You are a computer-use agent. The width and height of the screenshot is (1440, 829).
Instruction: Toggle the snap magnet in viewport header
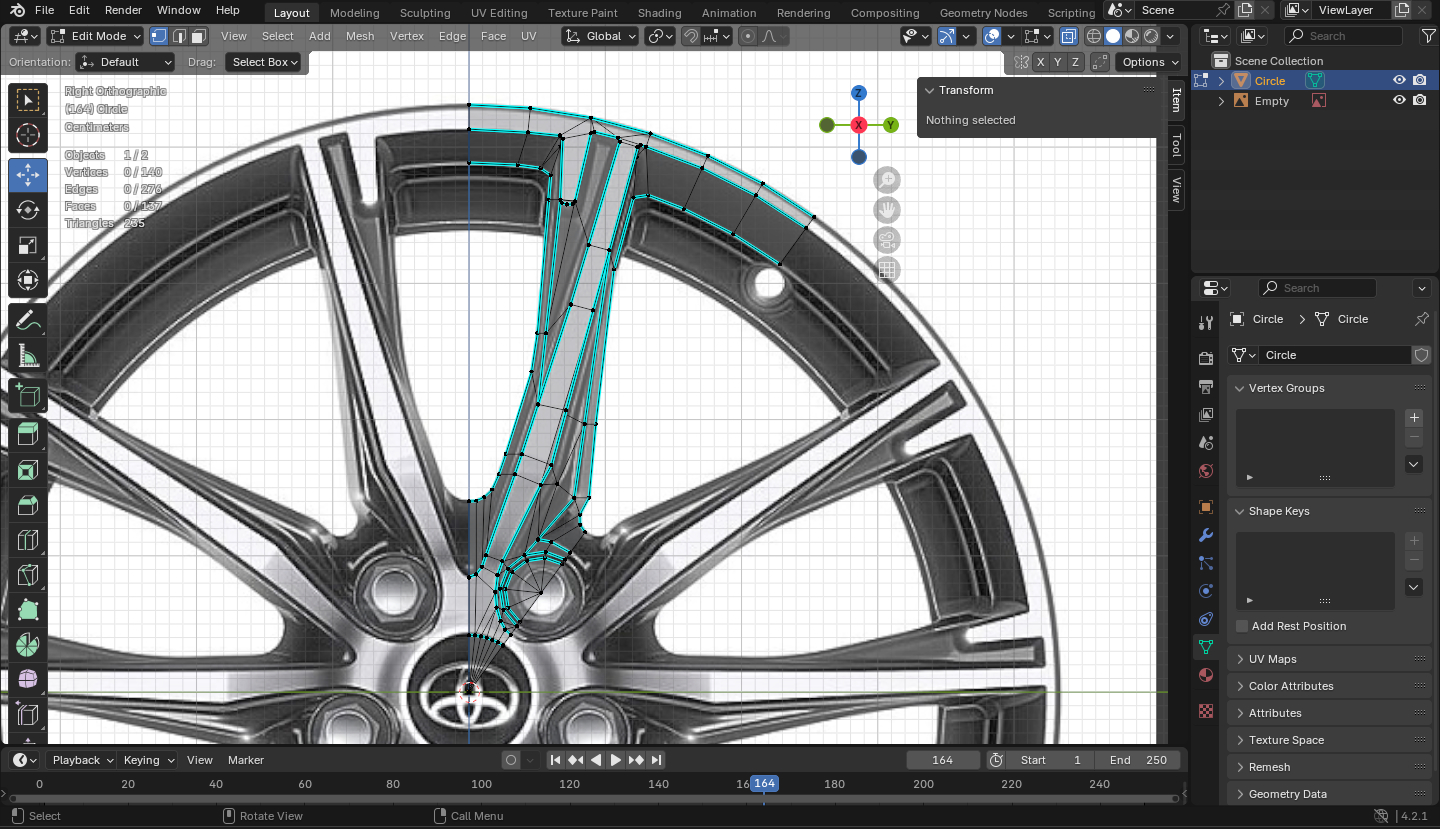pos(691,36)
